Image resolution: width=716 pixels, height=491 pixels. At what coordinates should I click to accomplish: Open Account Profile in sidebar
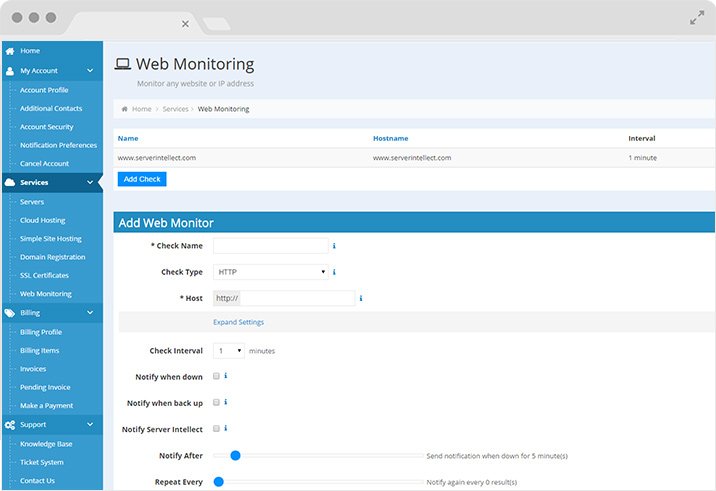(44, 90)
